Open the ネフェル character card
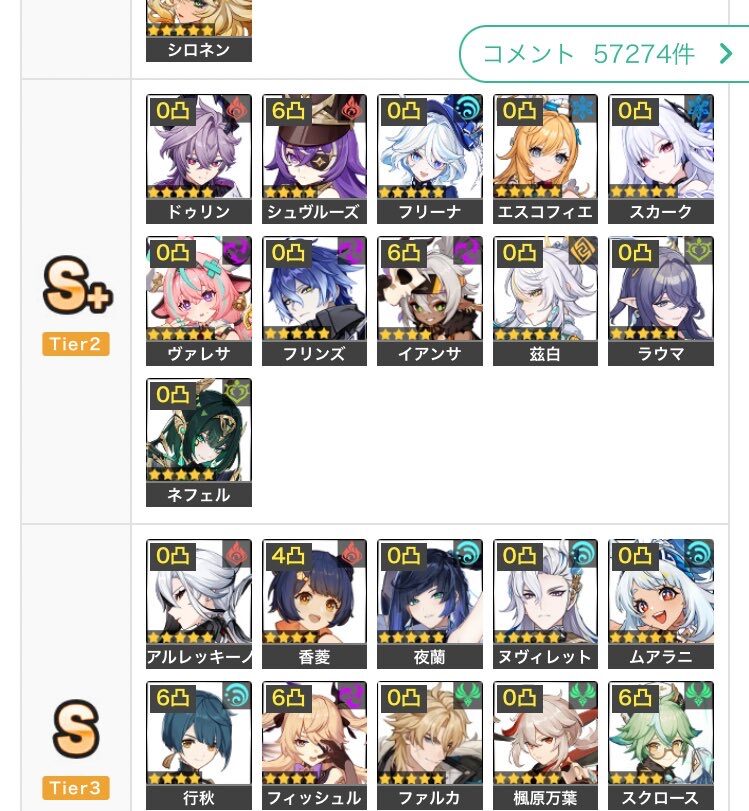The image size is (749, 811). (199, 442)
